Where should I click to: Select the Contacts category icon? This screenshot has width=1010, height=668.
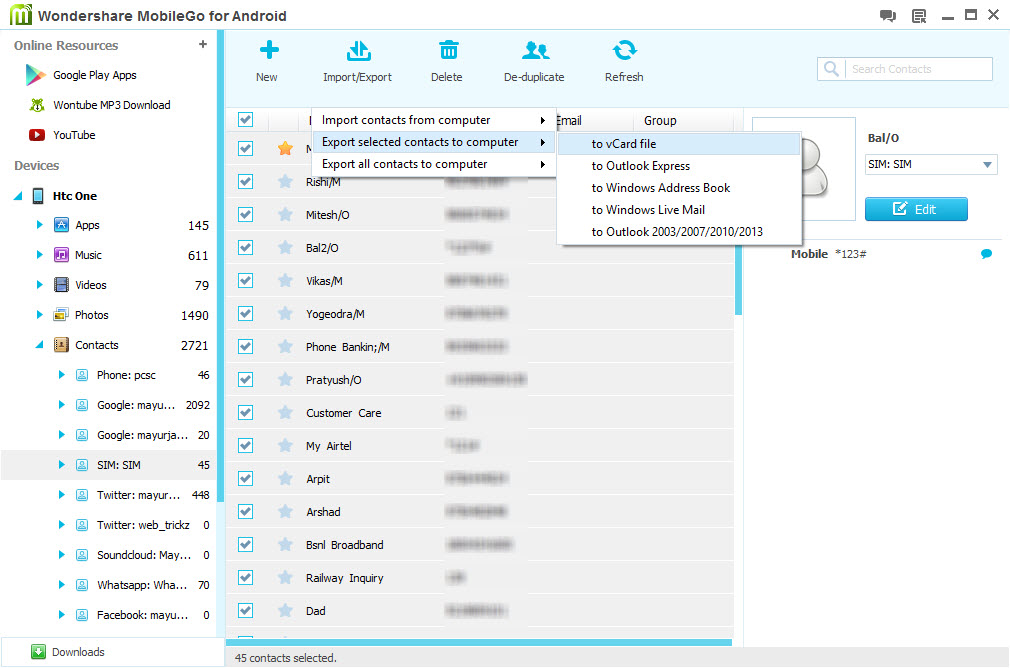pyautogui.click(x=61, y=345)
